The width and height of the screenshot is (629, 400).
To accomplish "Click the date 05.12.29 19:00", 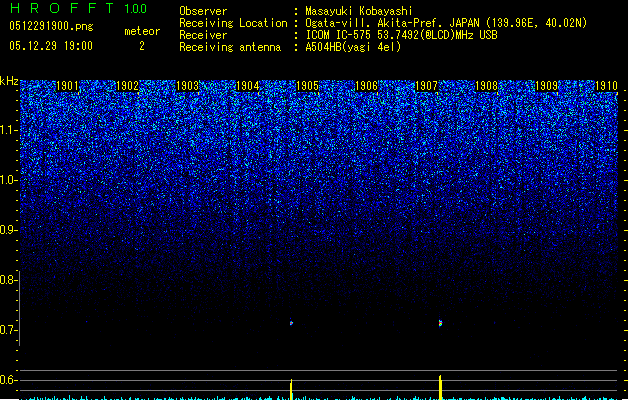I will click(x=51, y=46).
